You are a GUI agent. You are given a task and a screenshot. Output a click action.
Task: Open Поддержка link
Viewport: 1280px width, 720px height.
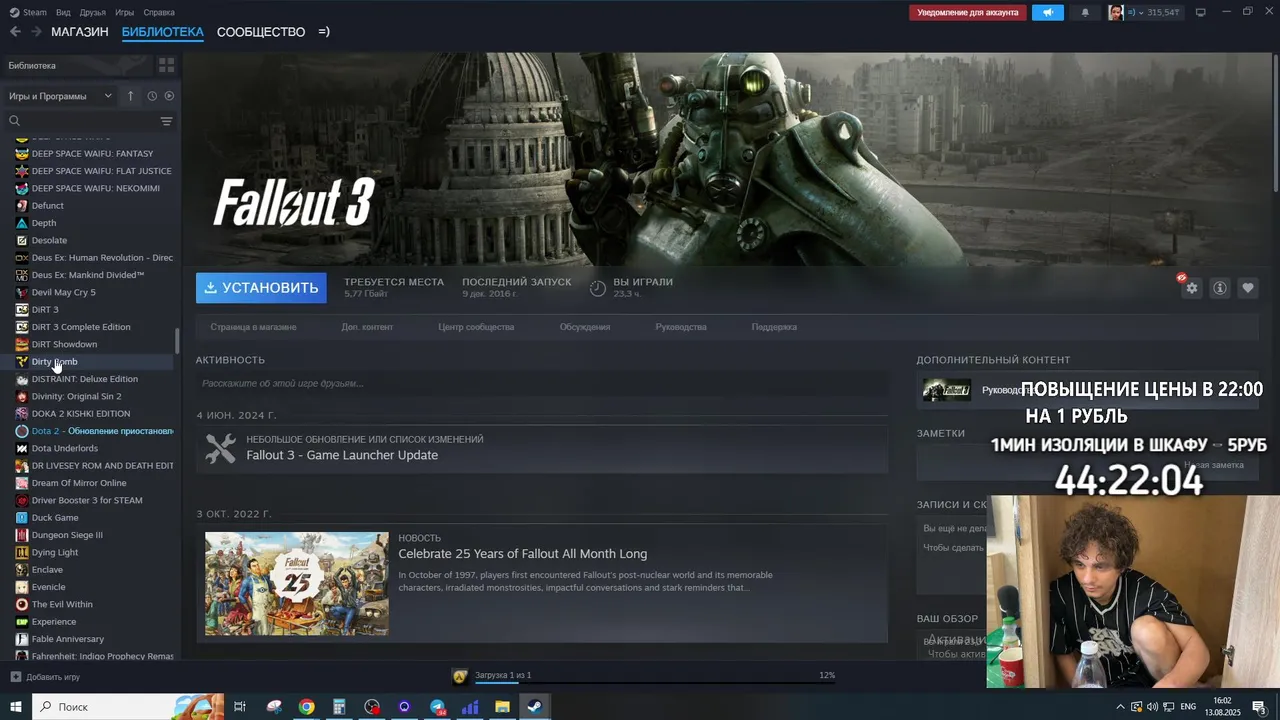(x=774, y=327)
